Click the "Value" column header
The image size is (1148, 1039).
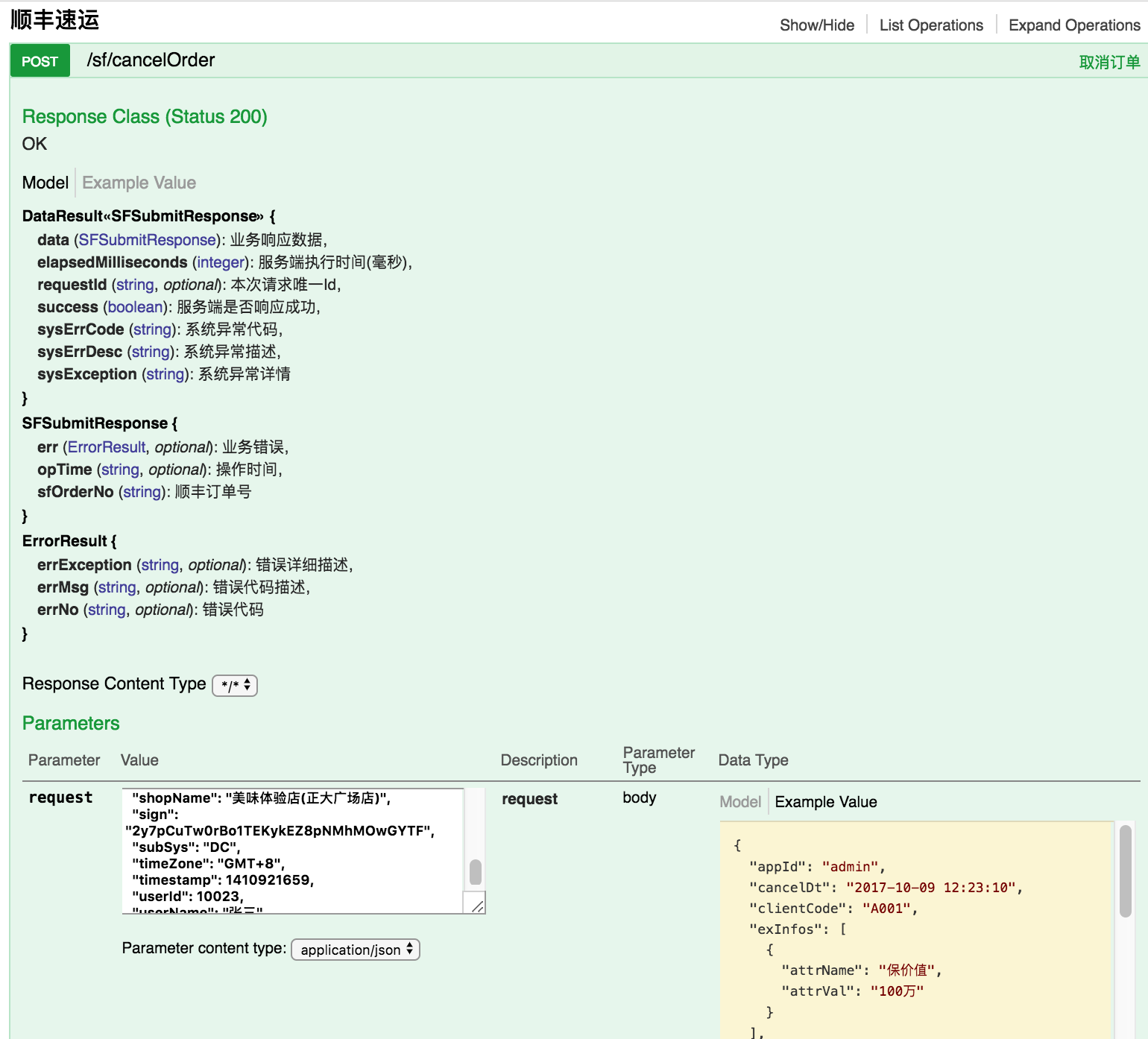139,760
